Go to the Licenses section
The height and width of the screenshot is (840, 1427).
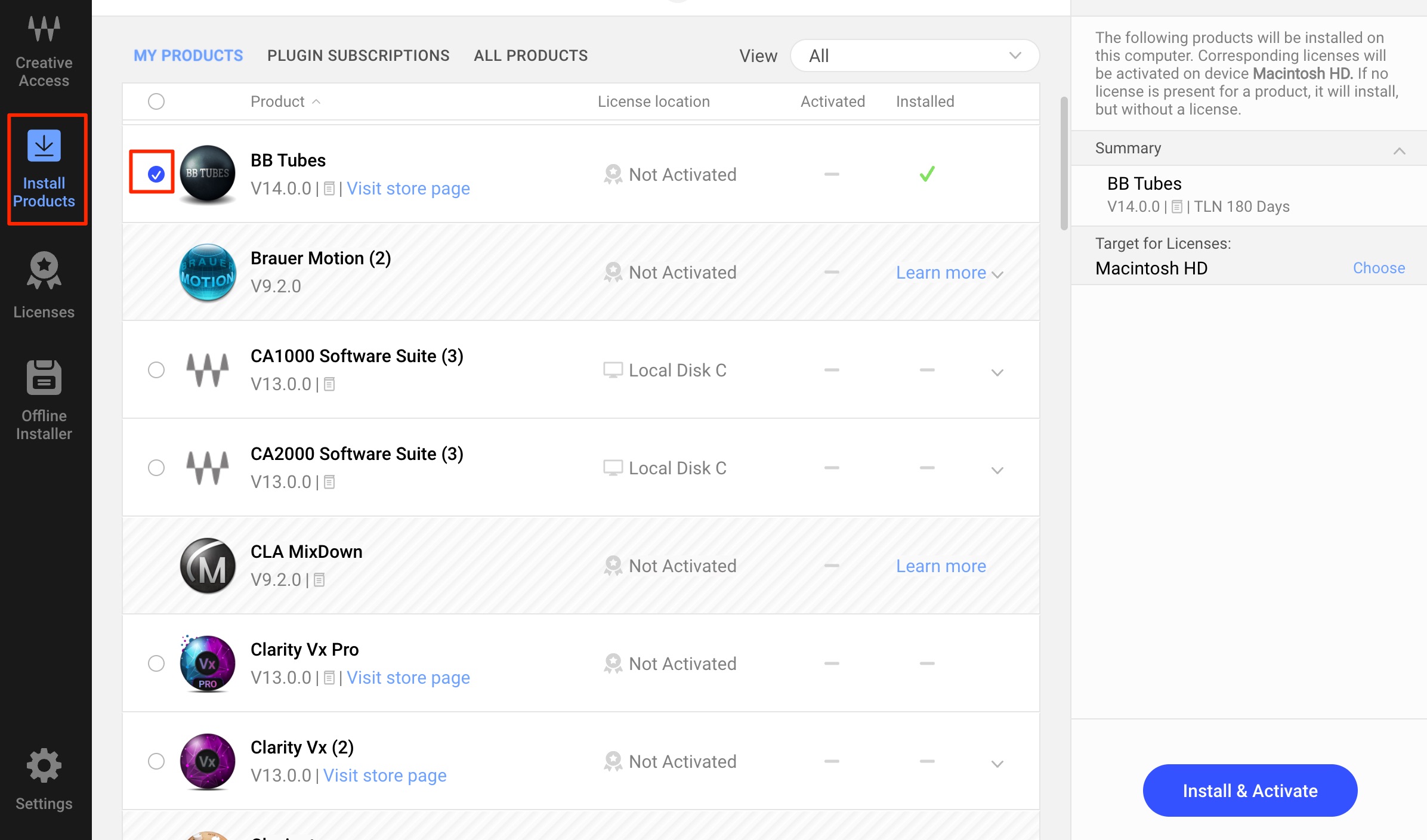[x=44, y=285]
